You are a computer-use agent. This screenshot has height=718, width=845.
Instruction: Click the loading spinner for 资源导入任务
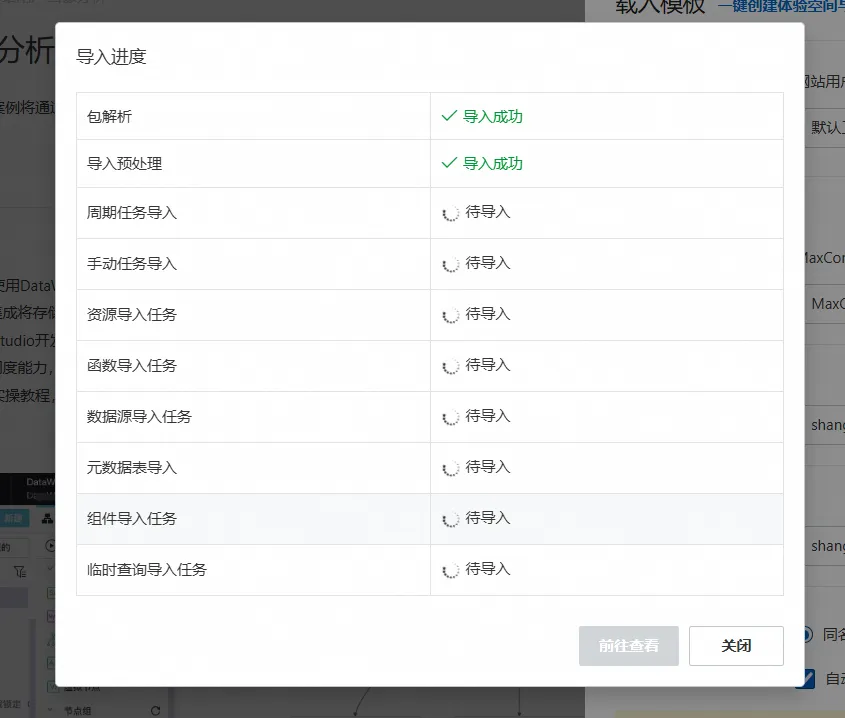[x=451, y=315]
